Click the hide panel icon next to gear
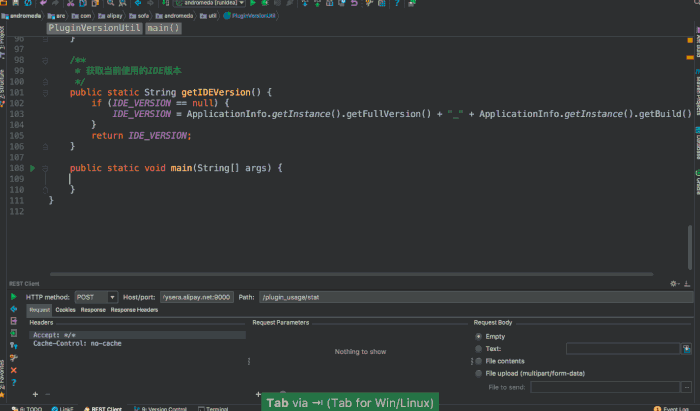This screenshot has height=411, width=700. coord(687,284)
